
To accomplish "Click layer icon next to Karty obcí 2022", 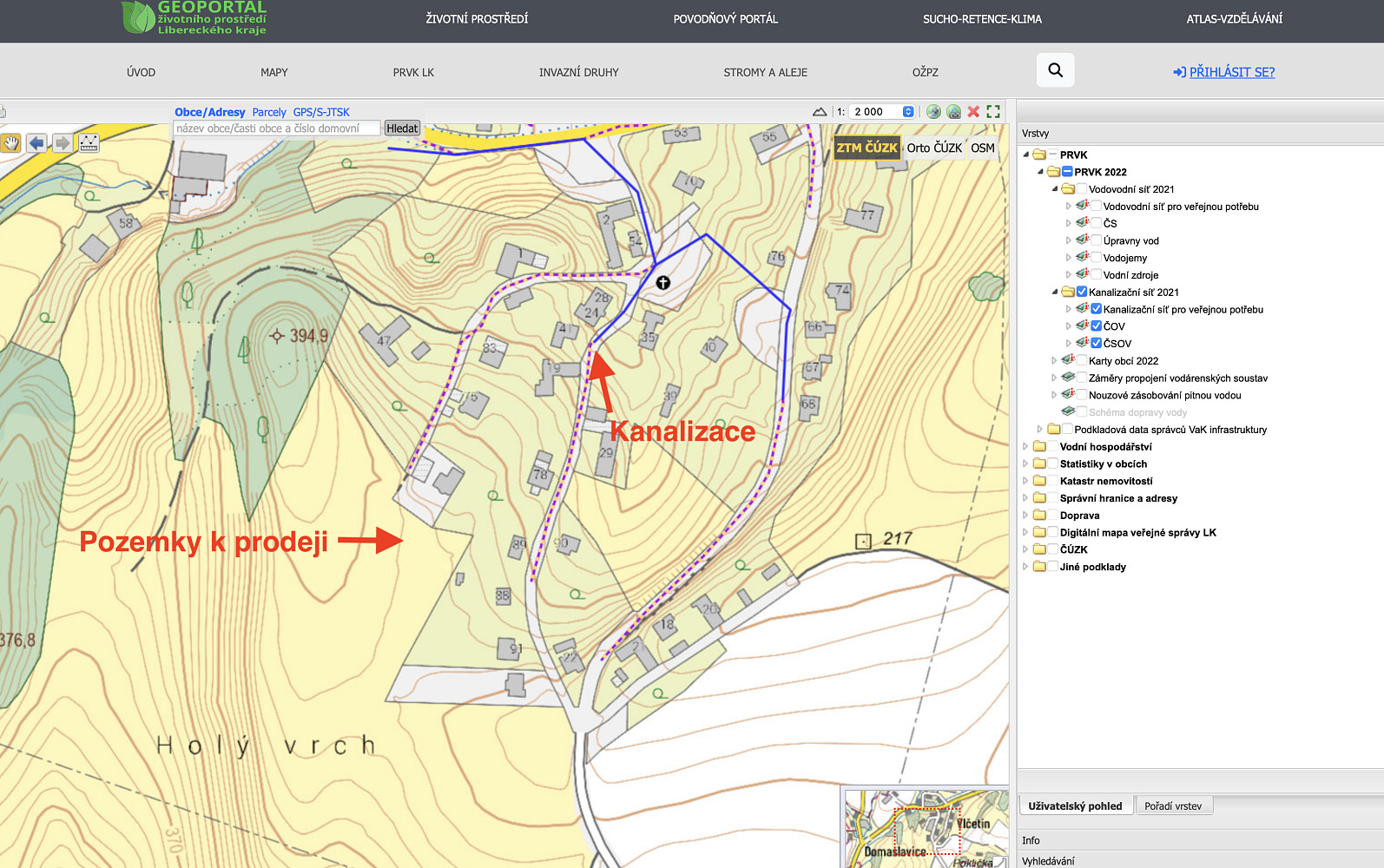I will coord(1069,360).
